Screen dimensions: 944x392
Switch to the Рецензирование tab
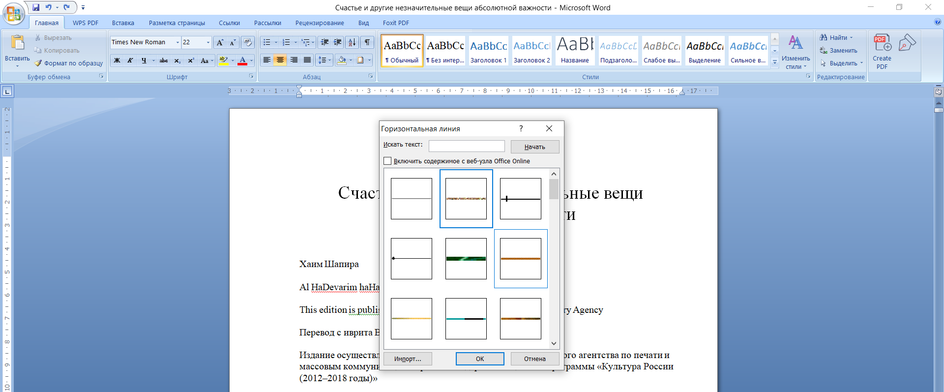320,23
